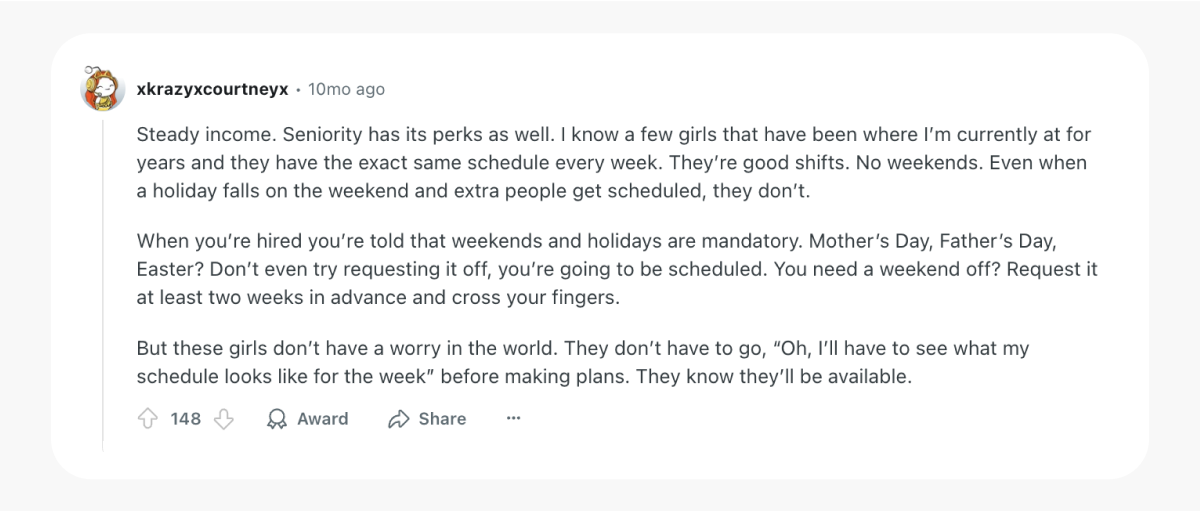Downvote the comment with the down arrow

[x=224, y=419]
